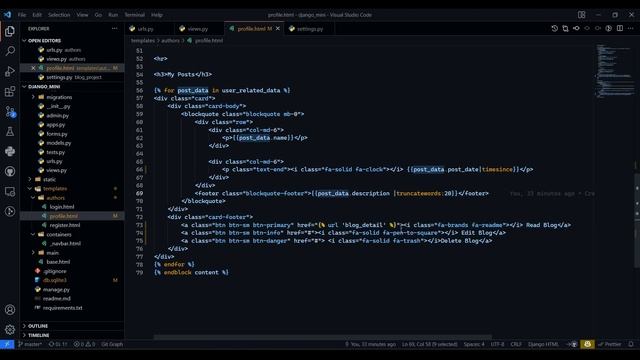Open the Edit menu
This screenshot has width=640, height=360.
click(37, 15)
